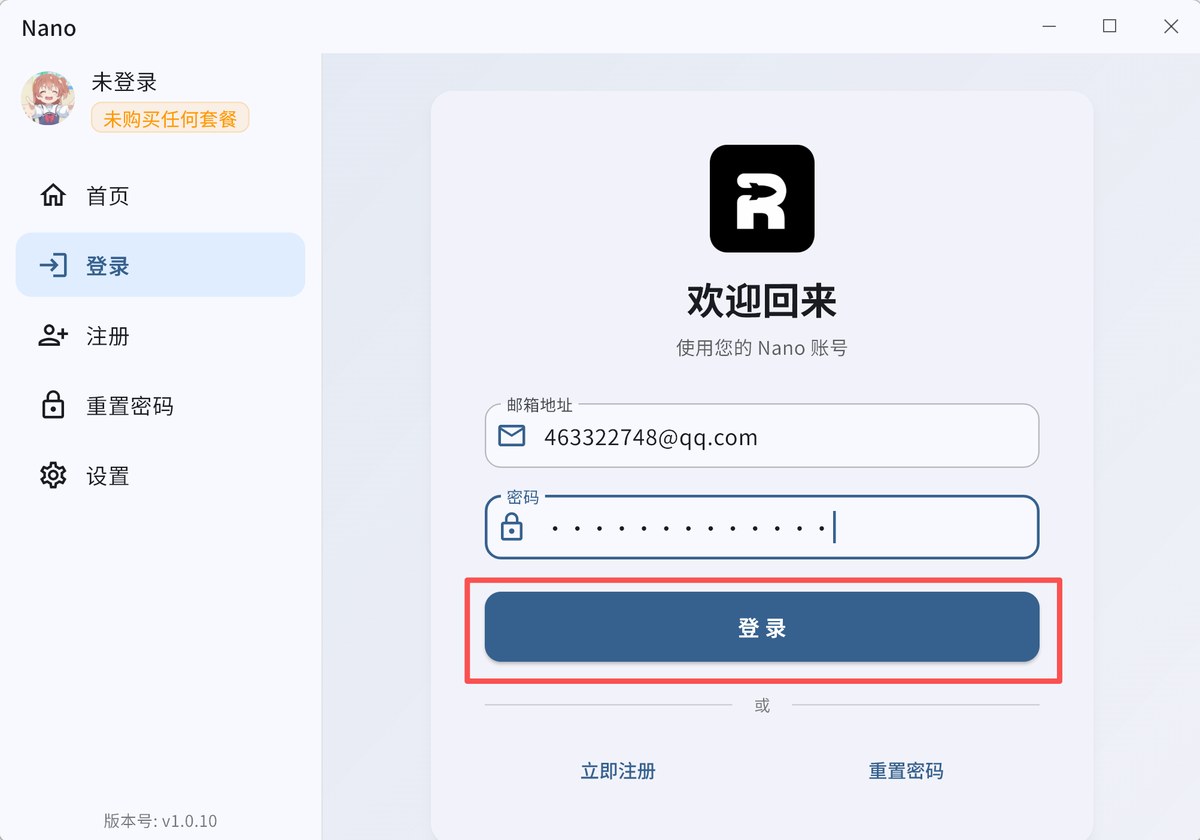Open 设置 in the sidebar
The height and width of the screenshot is (840, 1200).
point(160,476)
